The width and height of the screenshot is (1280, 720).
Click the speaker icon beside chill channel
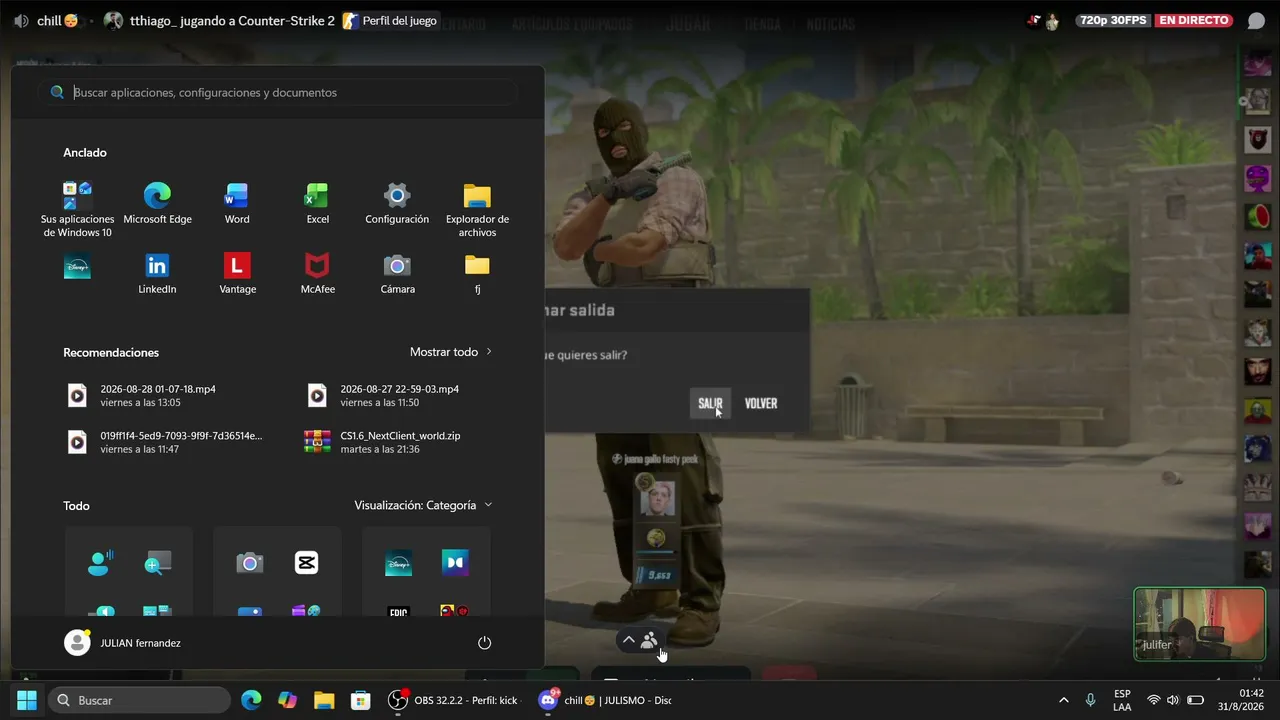coord(21,21)
